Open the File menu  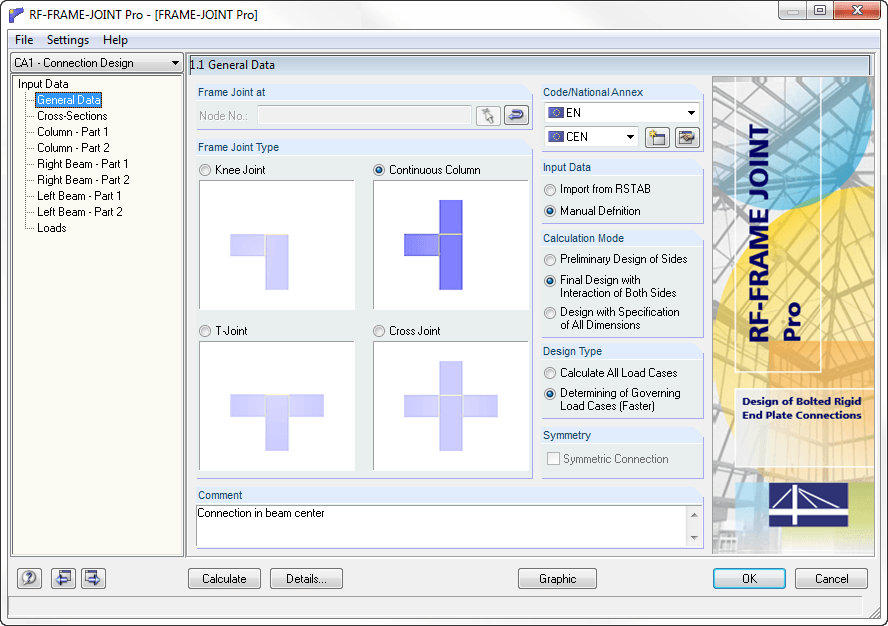(23, 40)
